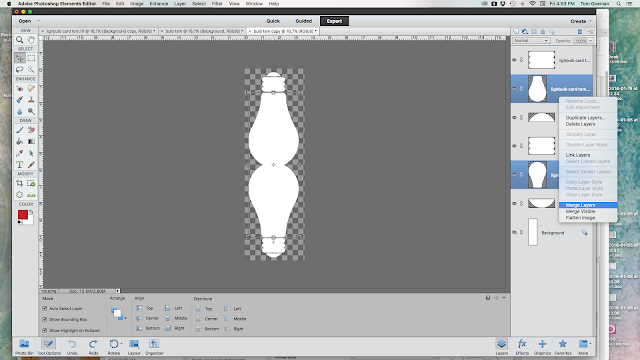Image resolution: width=640 pixels, height=360 pixels.
Task: Open the Organizer
Action: click(154, 347)
